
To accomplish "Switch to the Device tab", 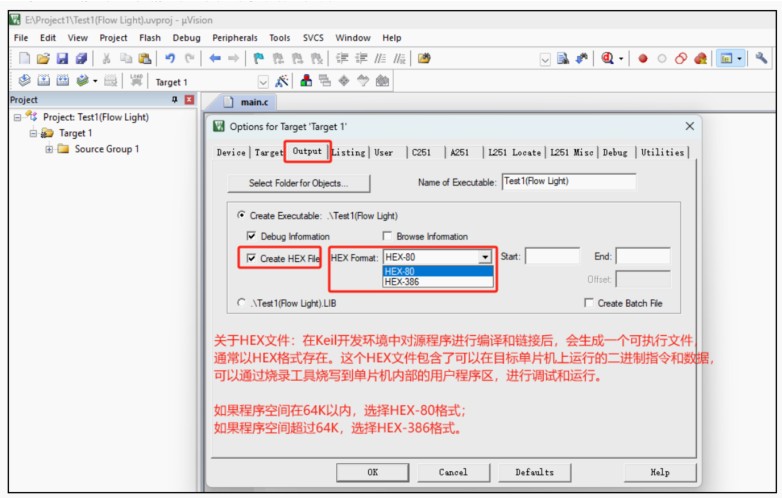I will point(231,153).
